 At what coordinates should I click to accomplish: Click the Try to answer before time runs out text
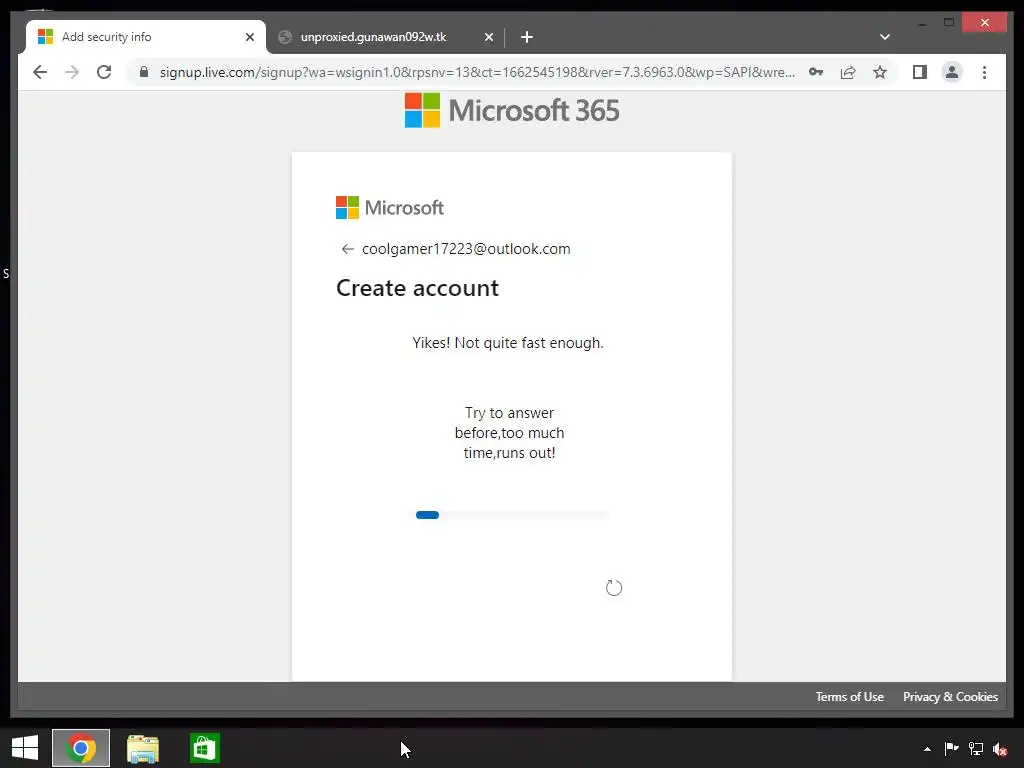click(x=509, y=432)
